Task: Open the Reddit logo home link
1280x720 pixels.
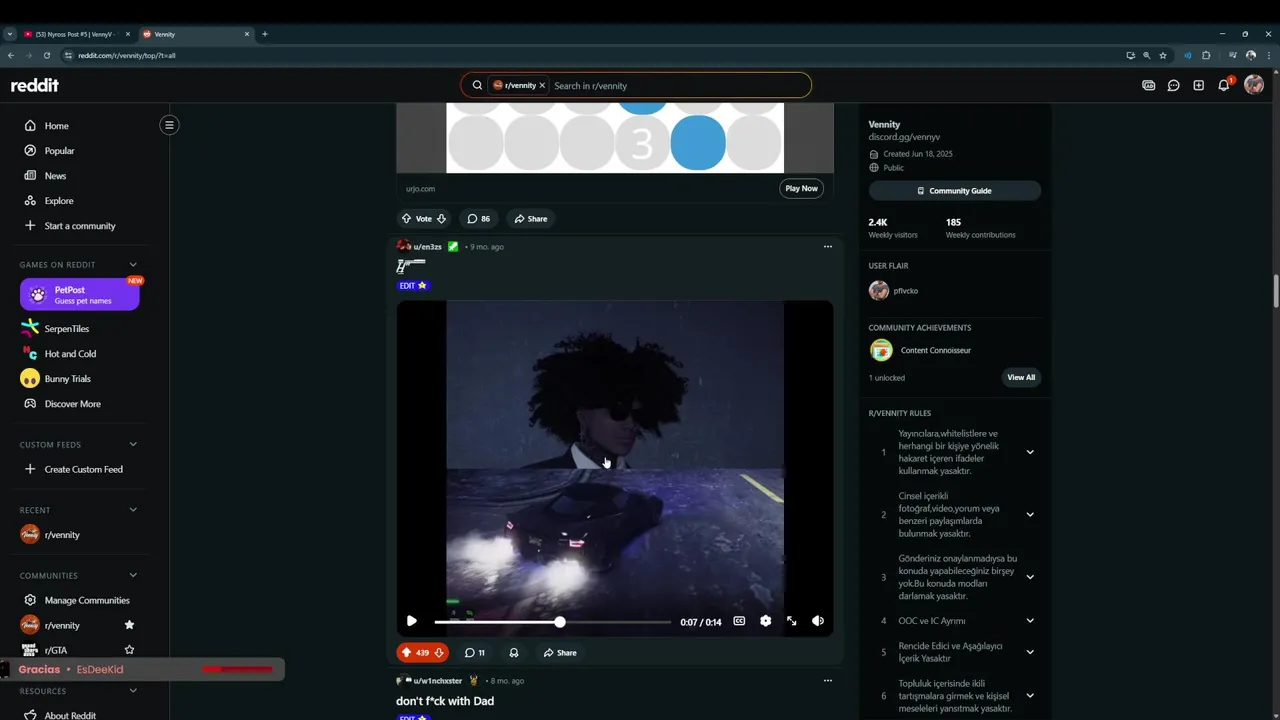Action: [35, 86]
